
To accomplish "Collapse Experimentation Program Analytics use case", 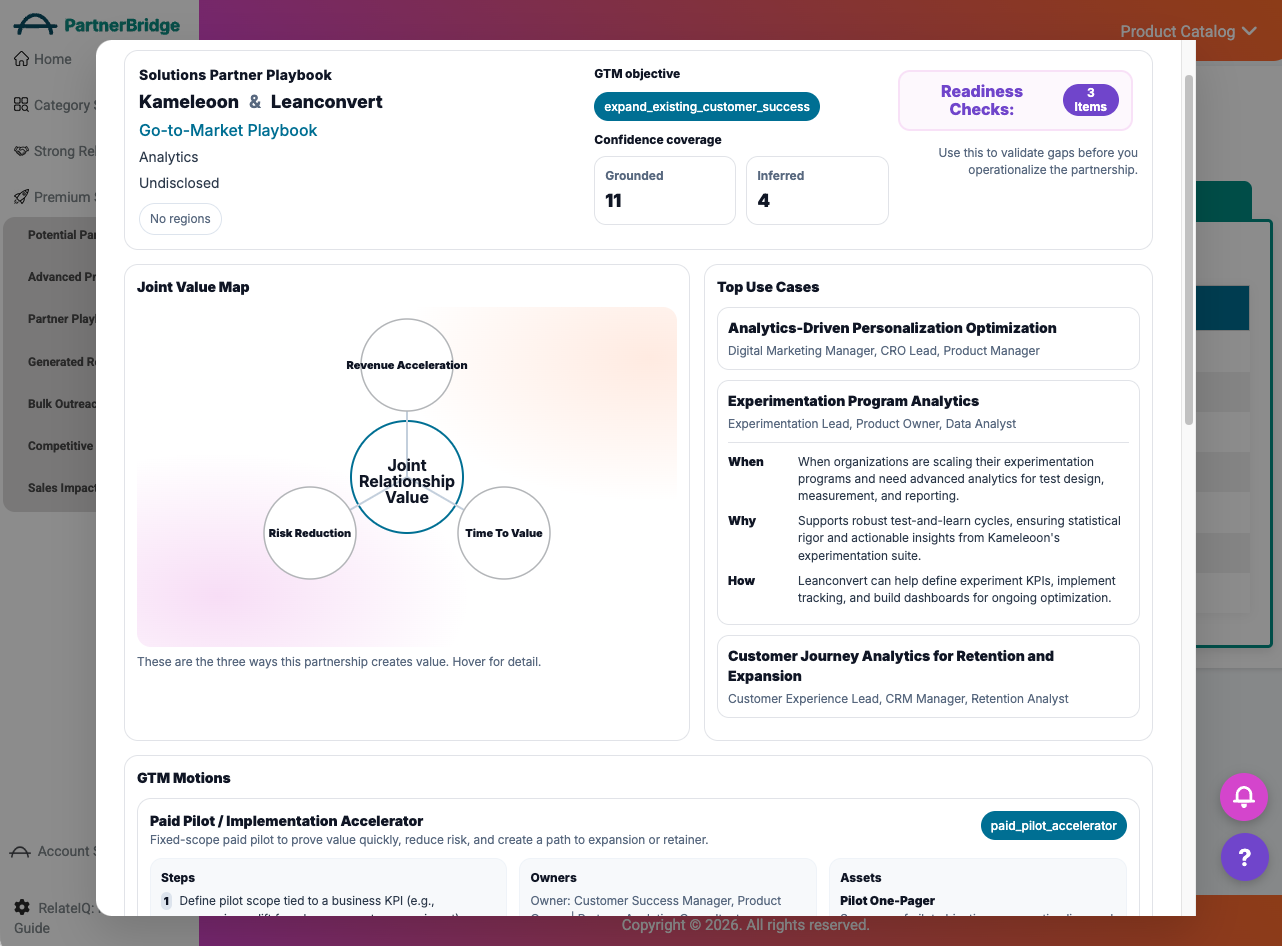I will 928,411.
